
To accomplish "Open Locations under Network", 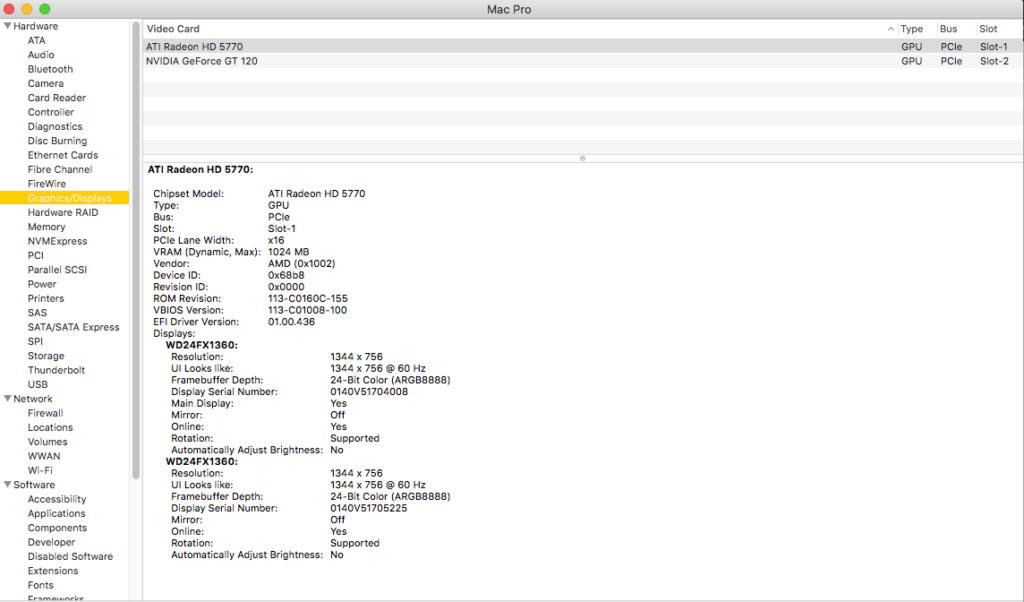I will click(50, 428).
